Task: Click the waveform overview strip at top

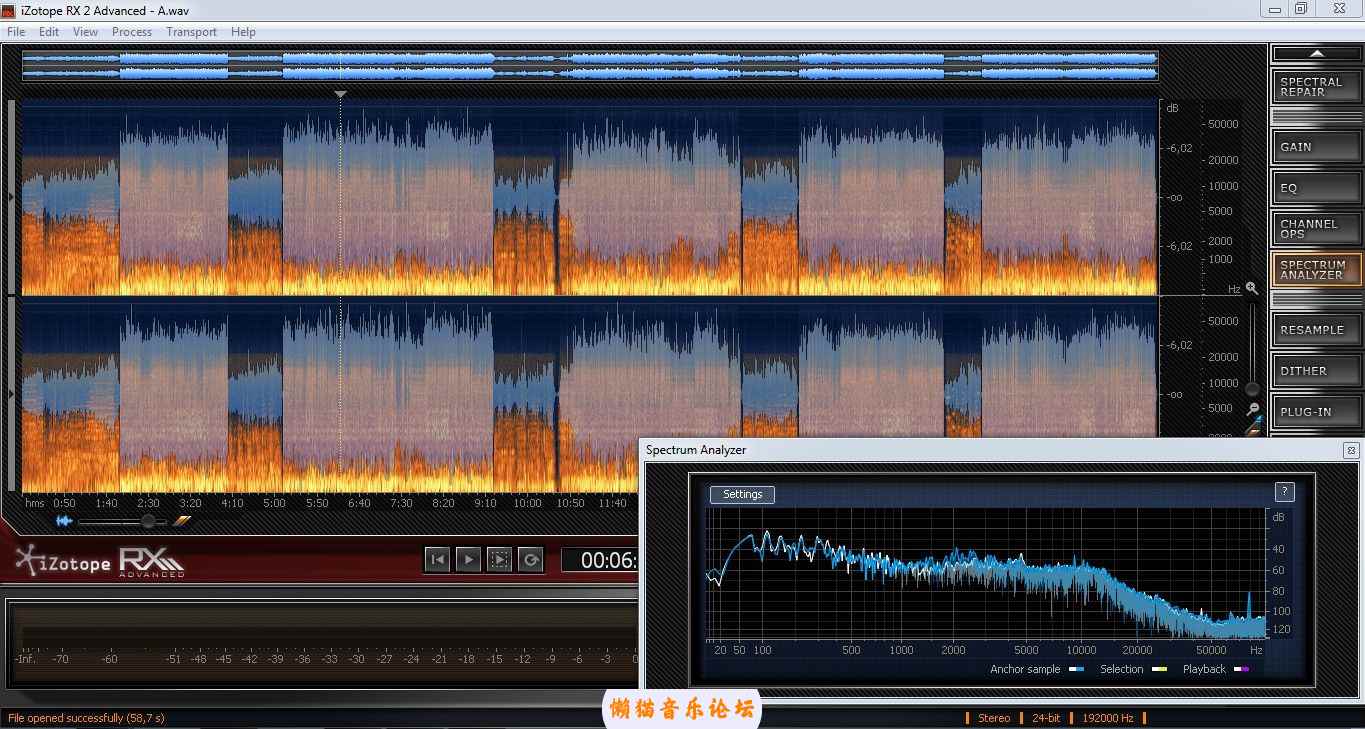Action: point(589,66)
